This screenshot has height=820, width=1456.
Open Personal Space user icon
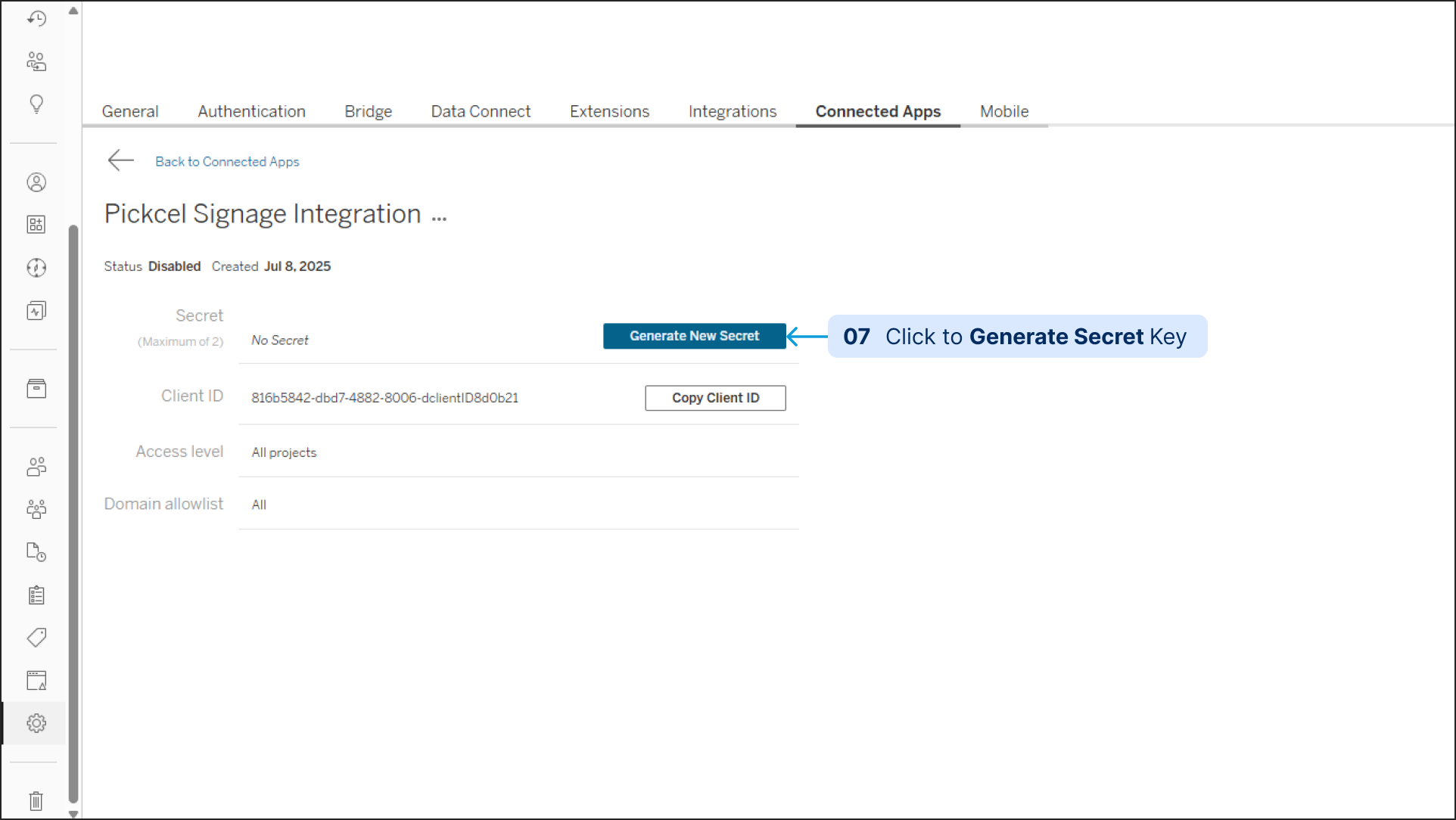(36, 182)
